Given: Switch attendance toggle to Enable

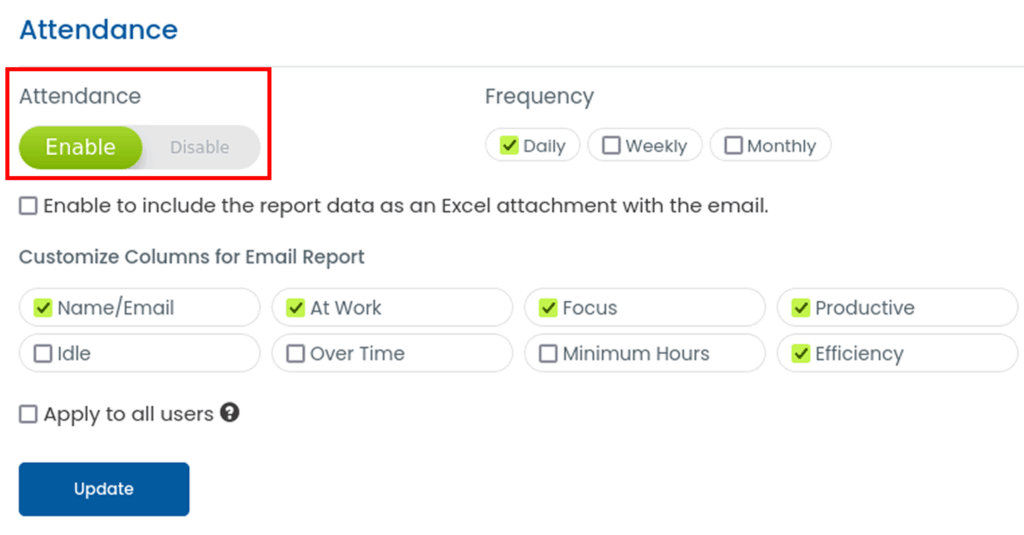Looking at the screenshot, I should 81,147.
